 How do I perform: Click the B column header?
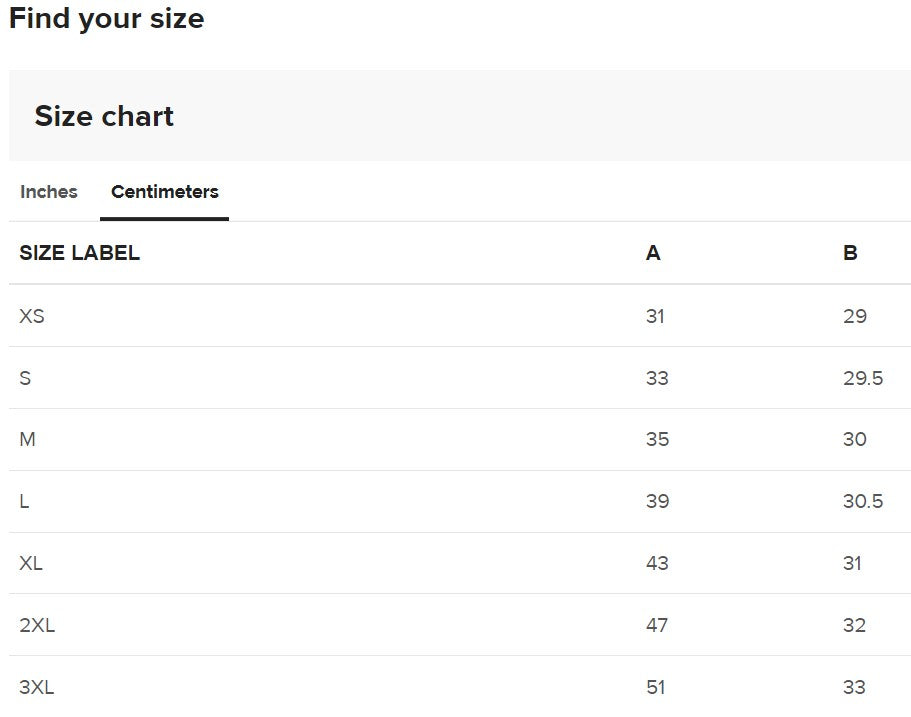[x=850, y=253]
